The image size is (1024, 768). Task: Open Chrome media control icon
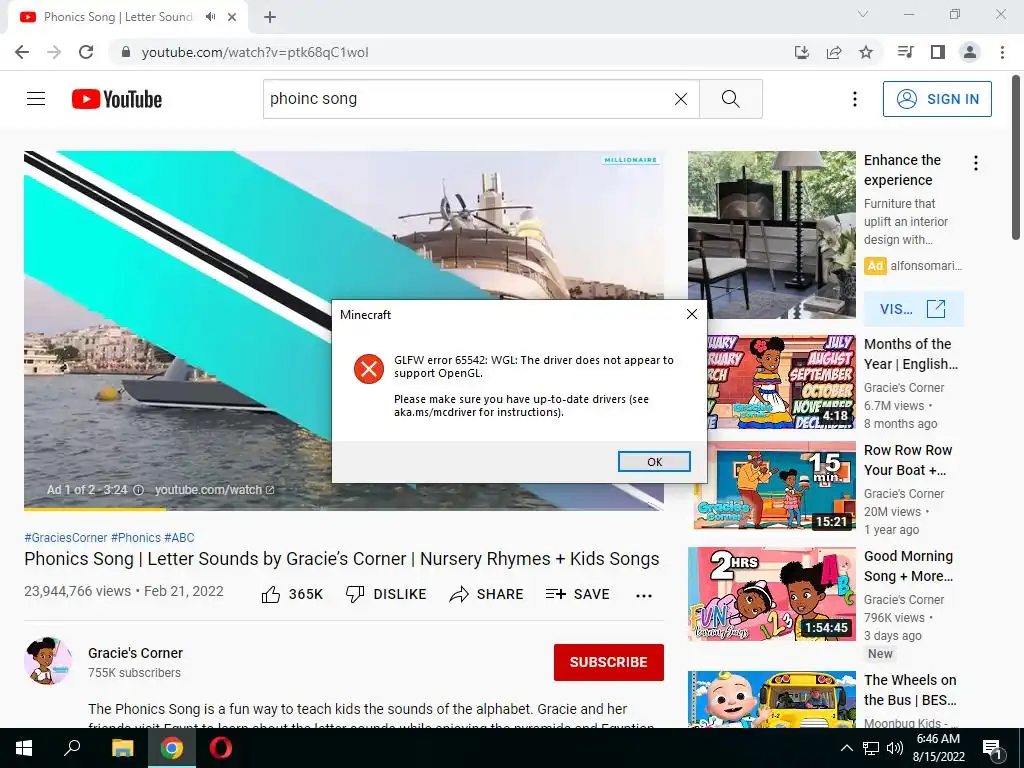pos(905,52)
